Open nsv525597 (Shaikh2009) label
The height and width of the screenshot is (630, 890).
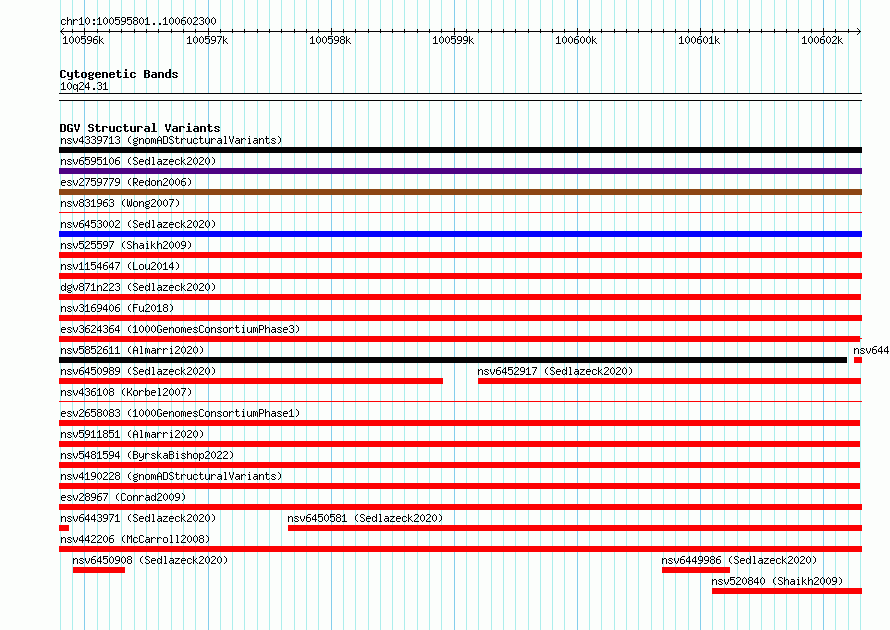pos(126,245)
